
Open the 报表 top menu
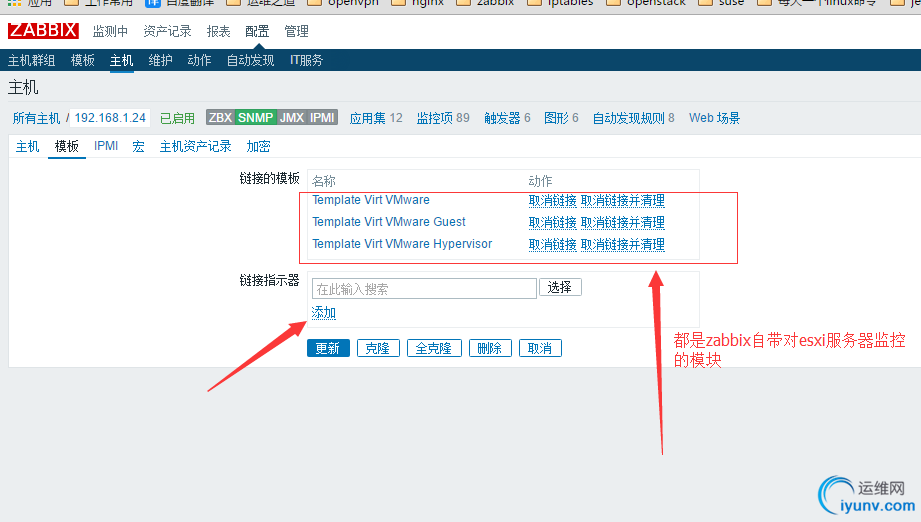point(219,31)
